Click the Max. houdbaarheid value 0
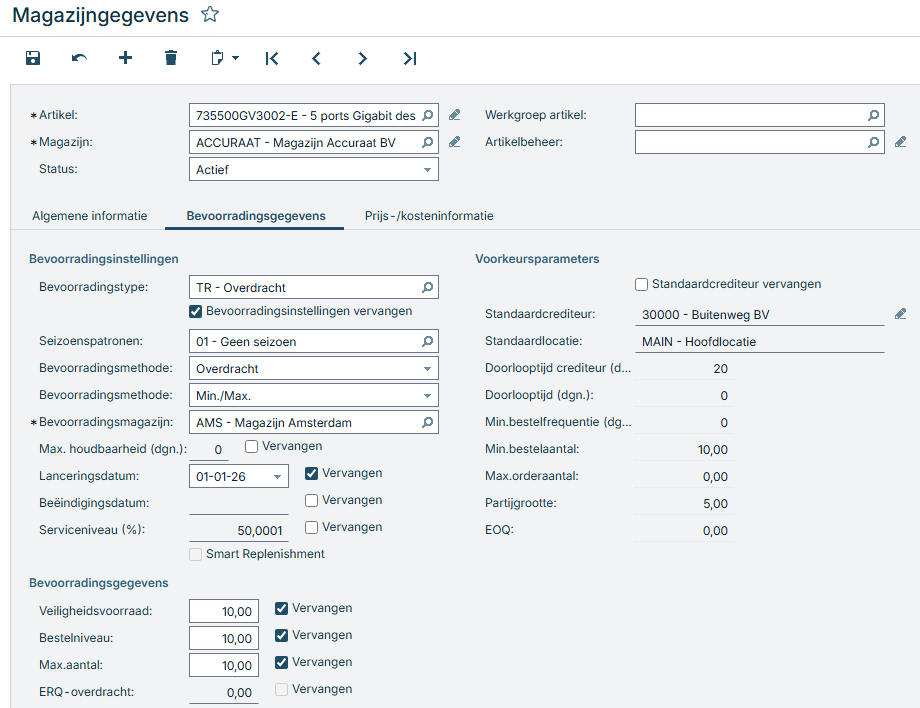The height and width of the screenshot is (708, 920). (x=209, y=449)
